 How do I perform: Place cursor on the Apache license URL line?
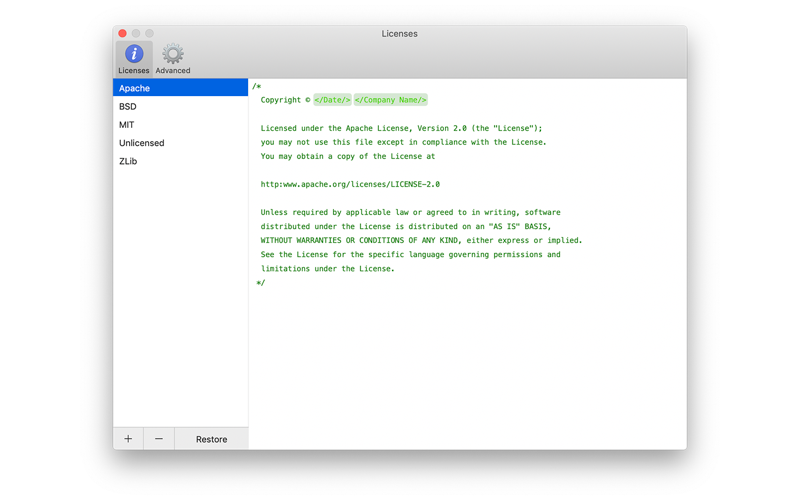350,184
